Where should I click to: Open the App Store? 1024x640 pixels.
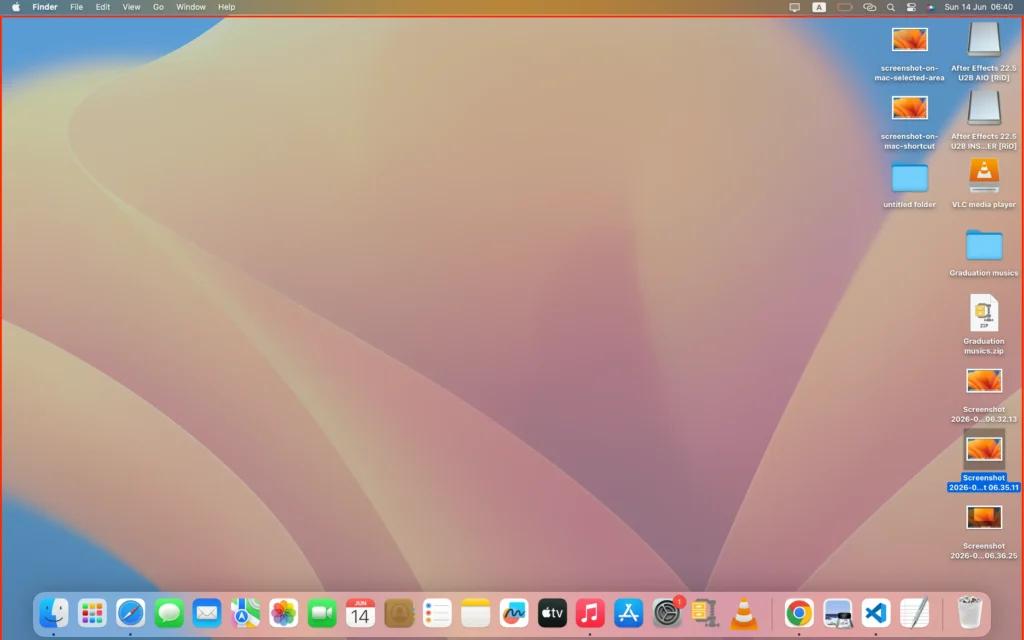coord(629,613)
